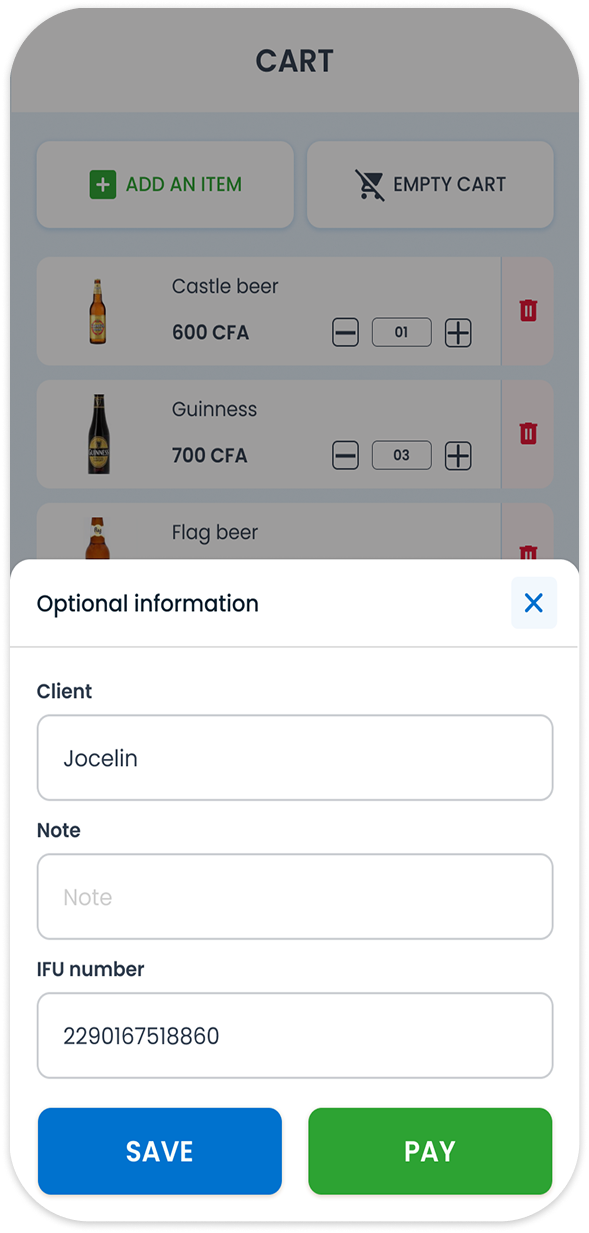Delete Castle beer with the trash icon
Image resolution: width=589 pixels, height=1233 pixels.
[x=528, y=311]
